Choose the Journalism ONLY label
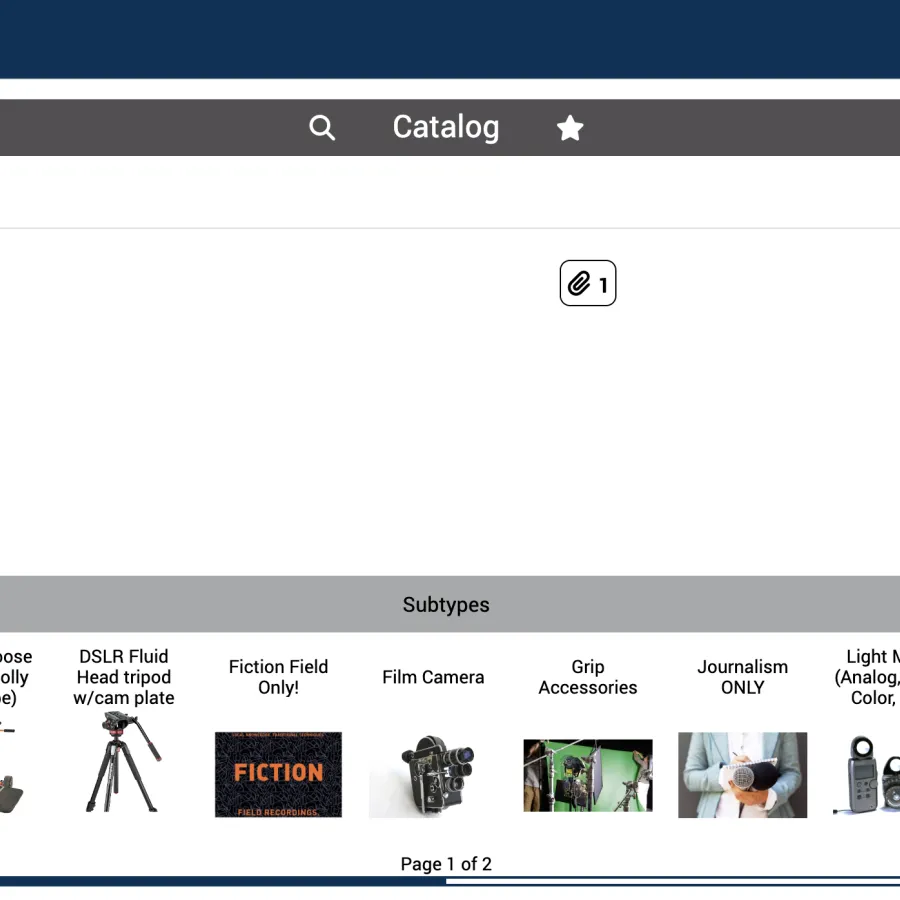This screenshot has height=900, width=900. click(742, 677)
